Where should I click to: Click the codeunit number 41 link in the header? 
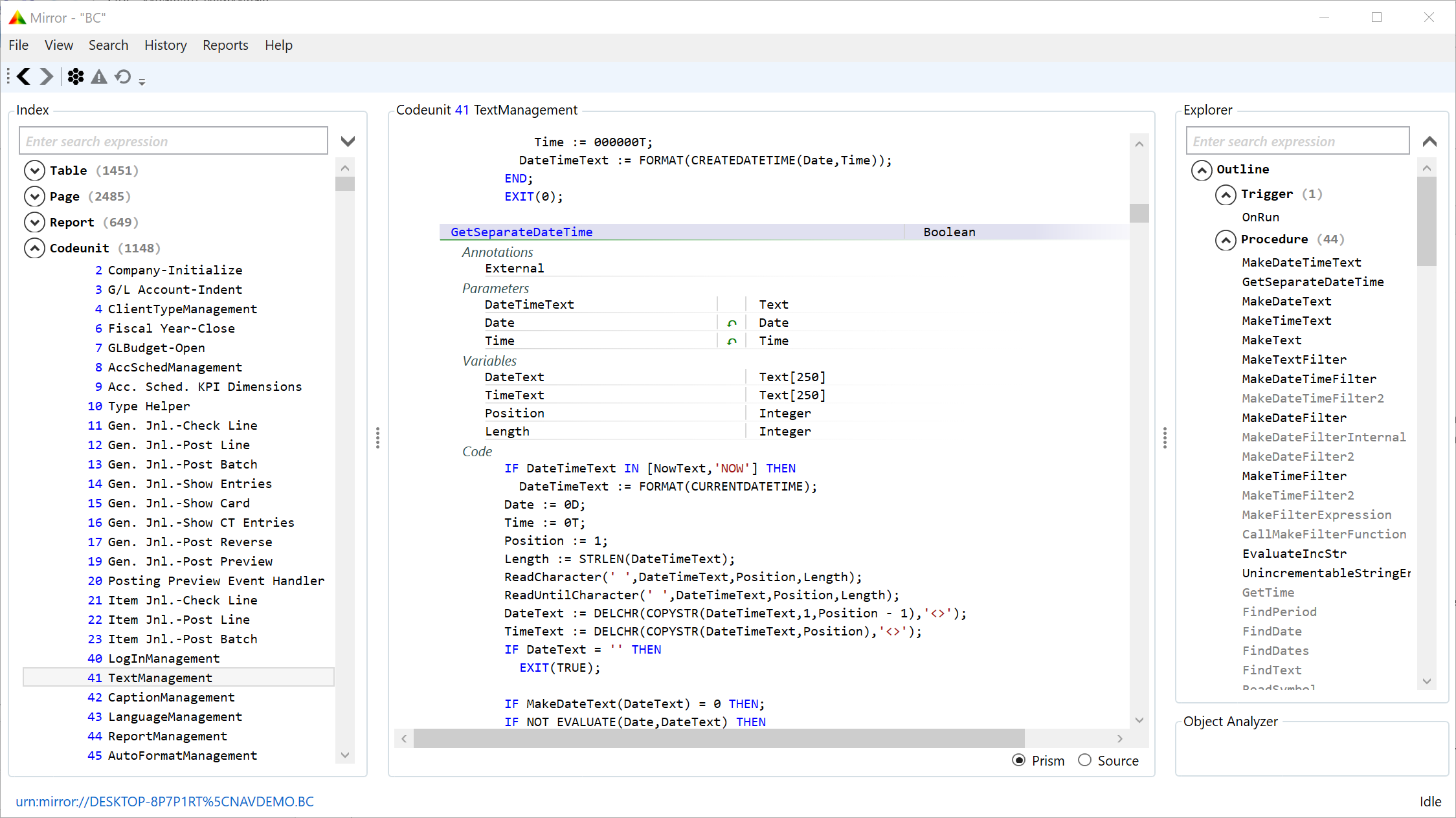(462, 110)
